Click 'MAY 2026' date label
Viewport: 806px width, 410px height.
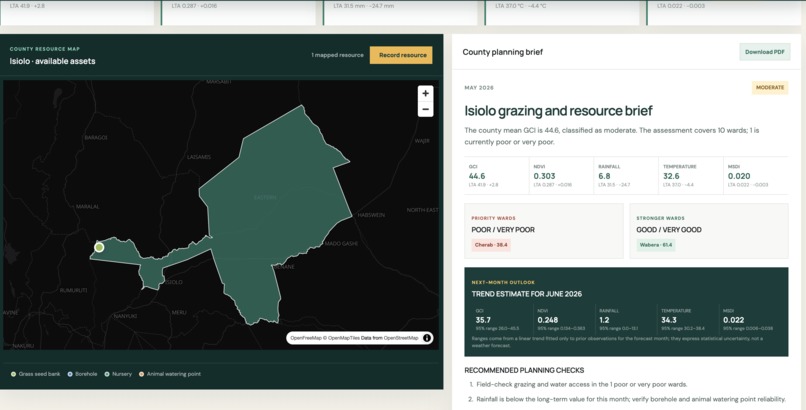(x=479, y=88)
